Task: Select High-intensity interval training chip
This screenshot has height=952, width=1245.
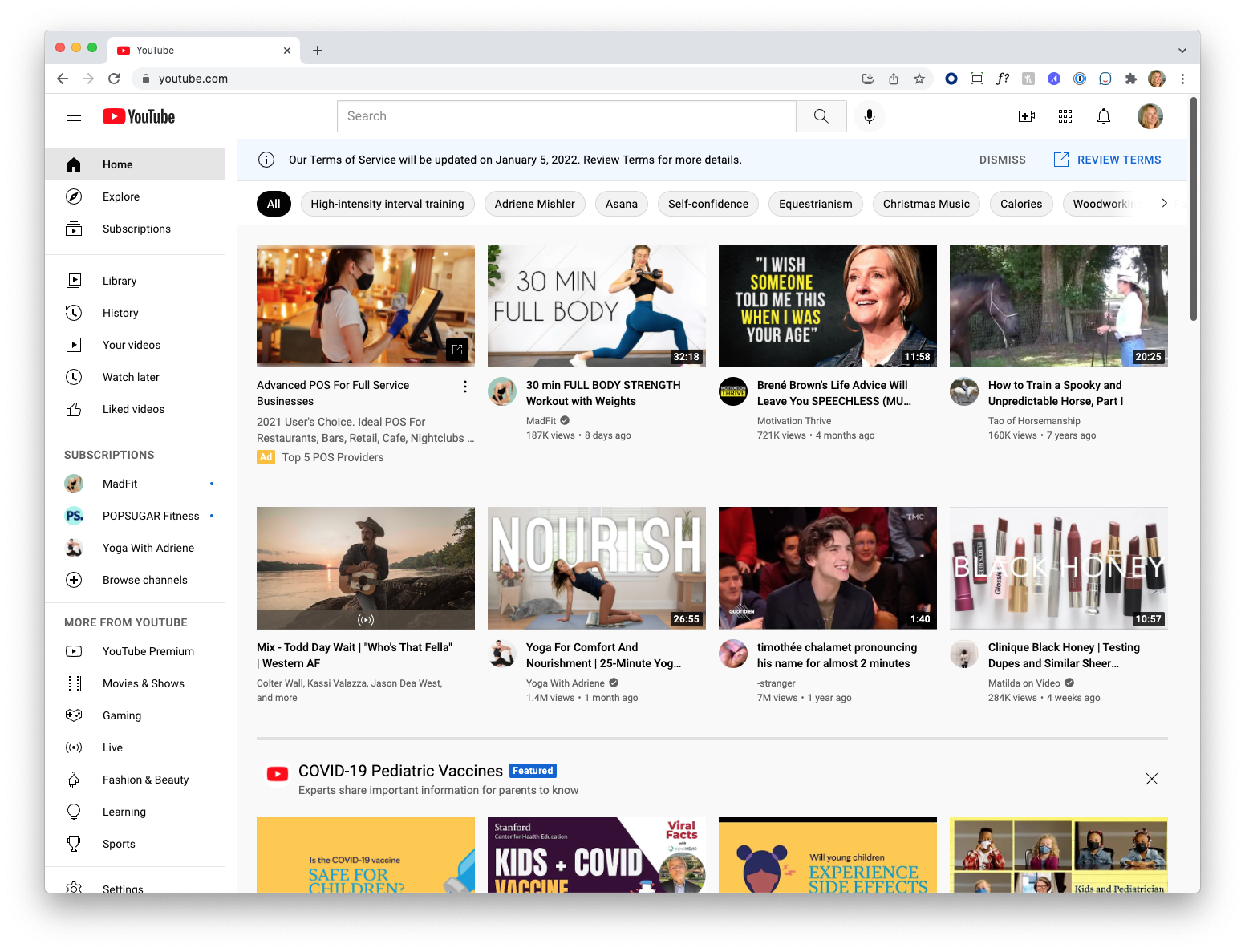Action: pyautogui.click(x=387, y=204)
